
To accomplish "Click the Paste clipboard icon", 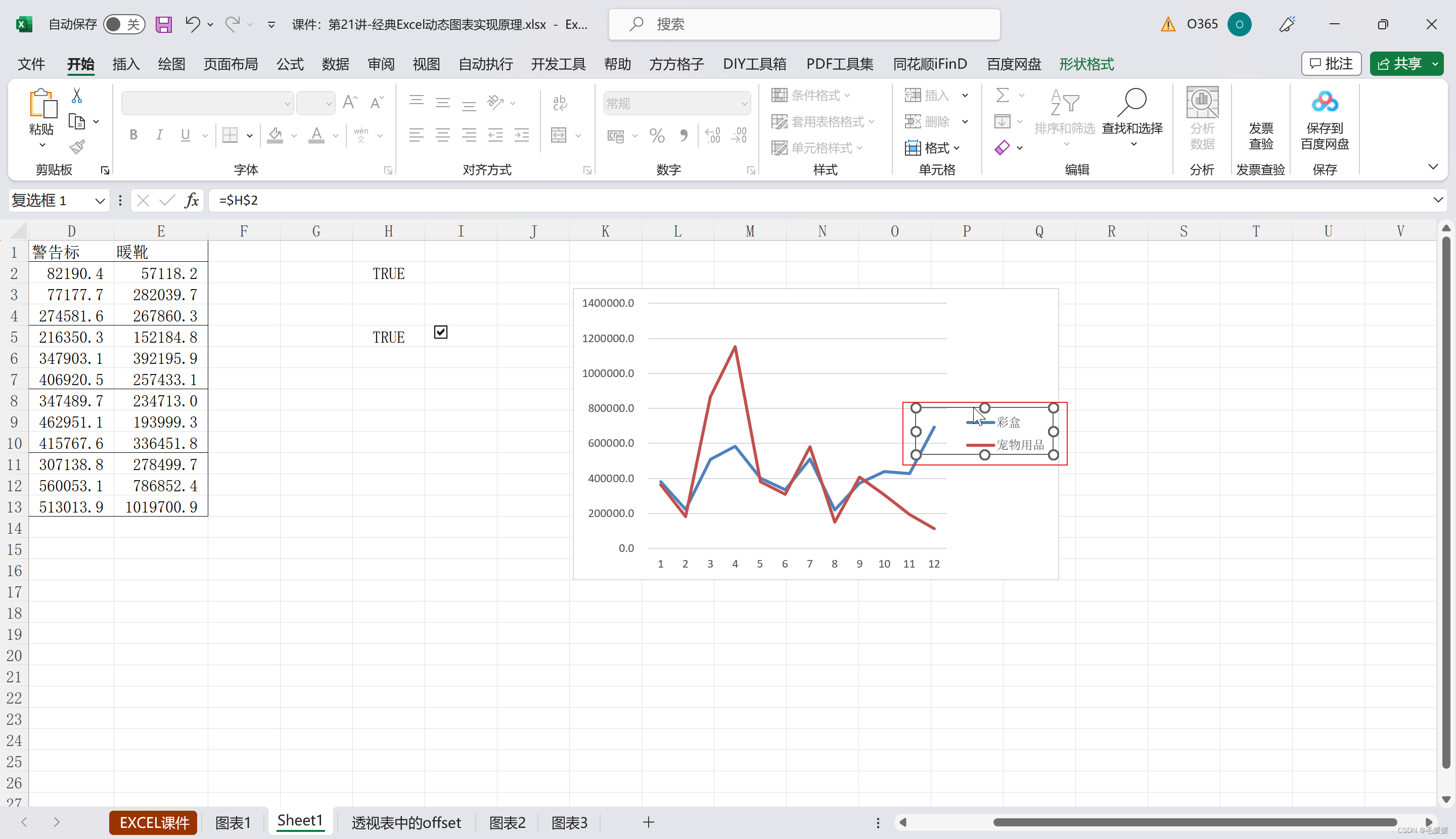I will 42,103.
